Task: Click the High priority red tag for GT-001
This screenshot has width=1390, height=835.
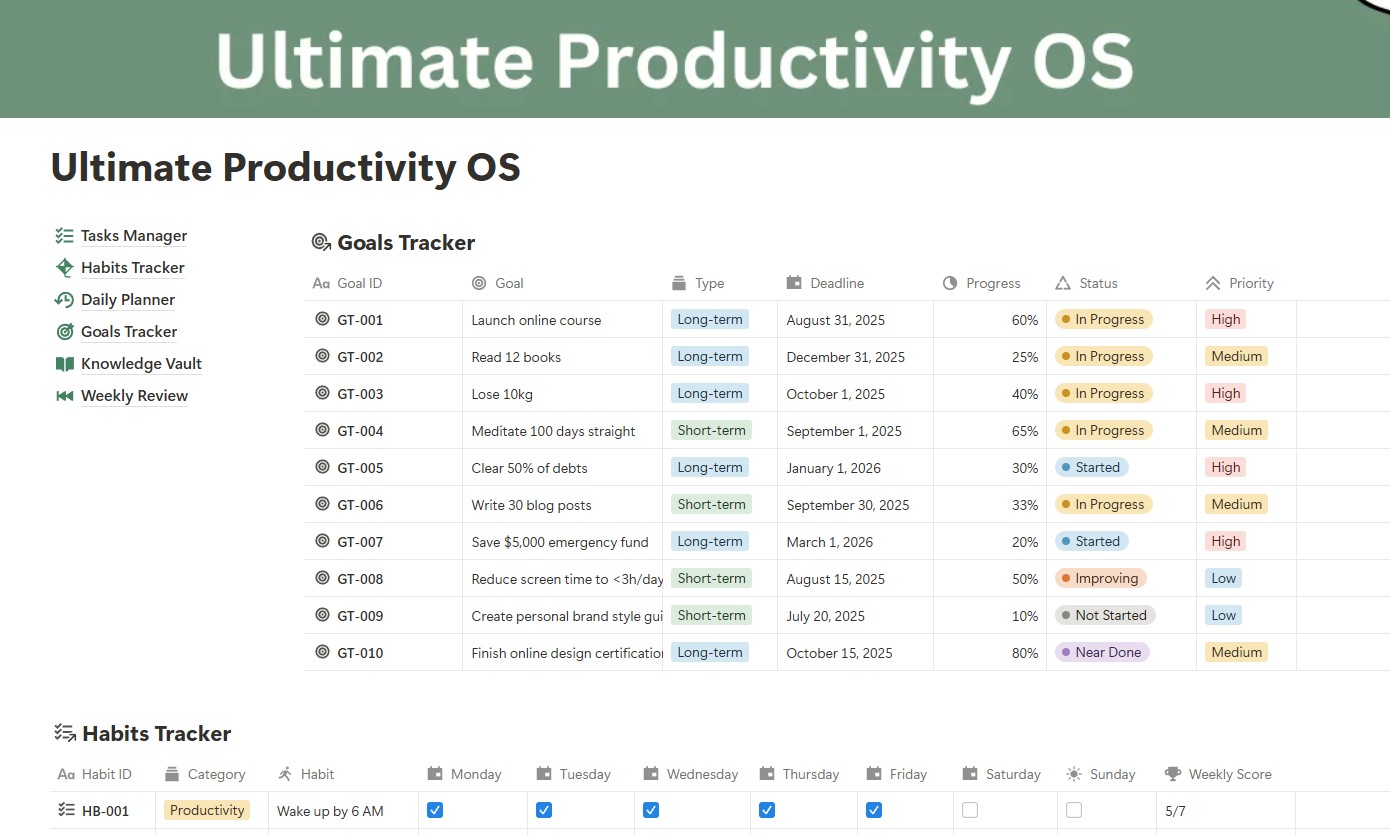Action: 1225,319
